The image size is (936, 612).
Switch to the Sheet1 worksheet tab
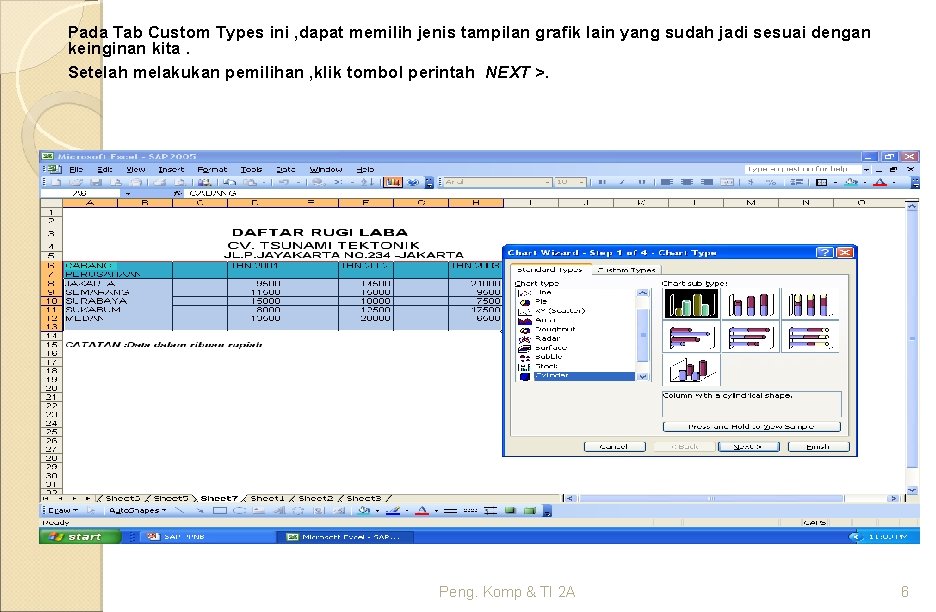pos(267,498)
